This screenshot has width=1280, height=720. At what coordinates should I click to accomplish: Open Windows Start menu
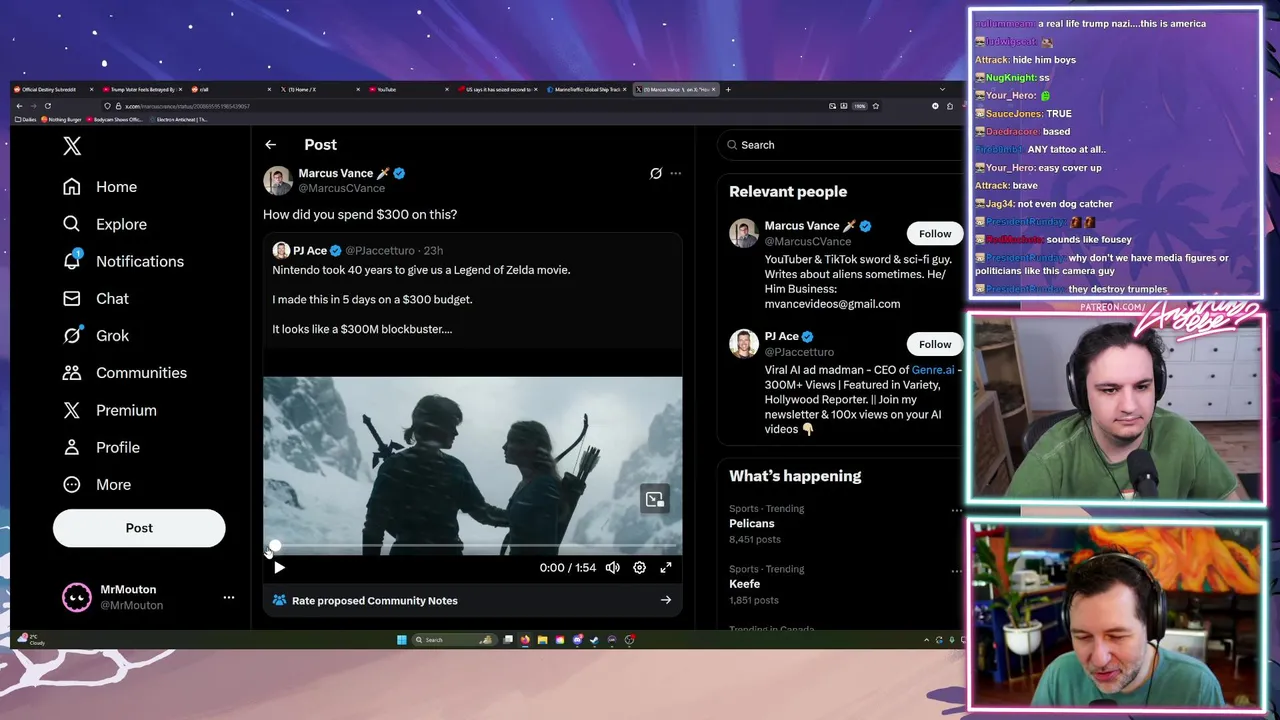(402, 640)
